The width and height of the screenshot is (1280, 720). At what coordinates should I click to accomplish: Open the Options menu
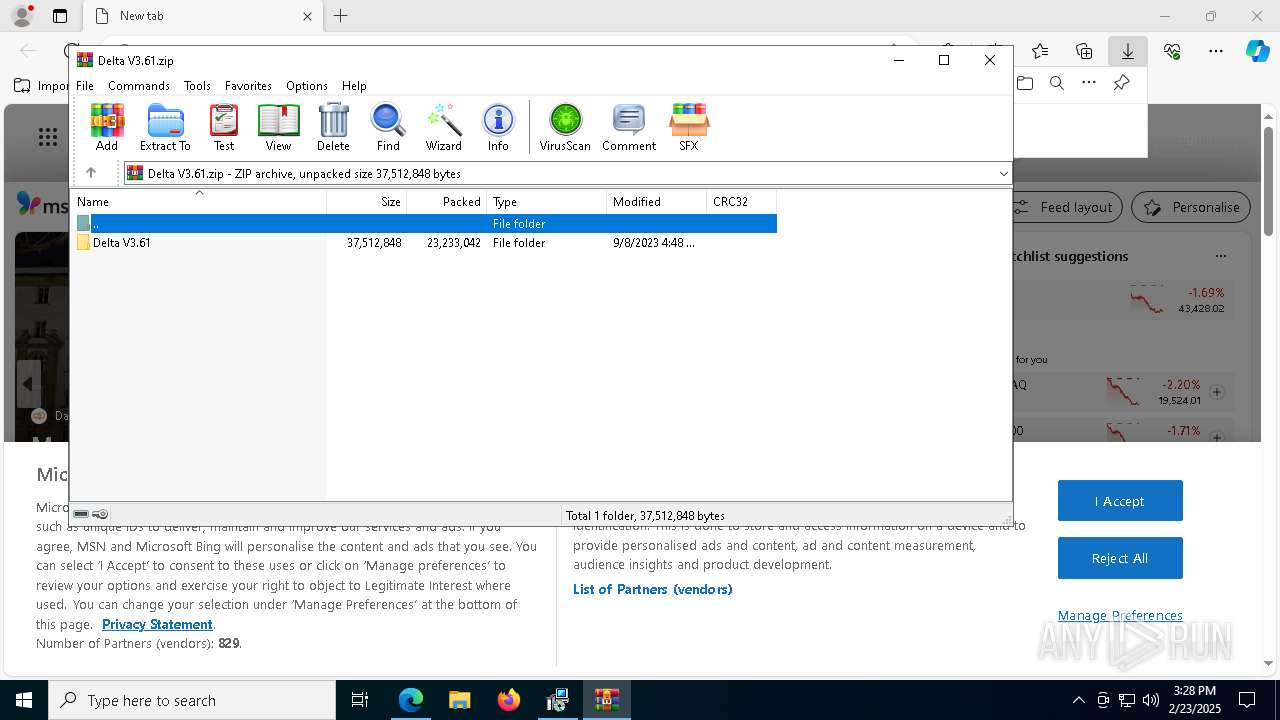(x=306, y=86)
